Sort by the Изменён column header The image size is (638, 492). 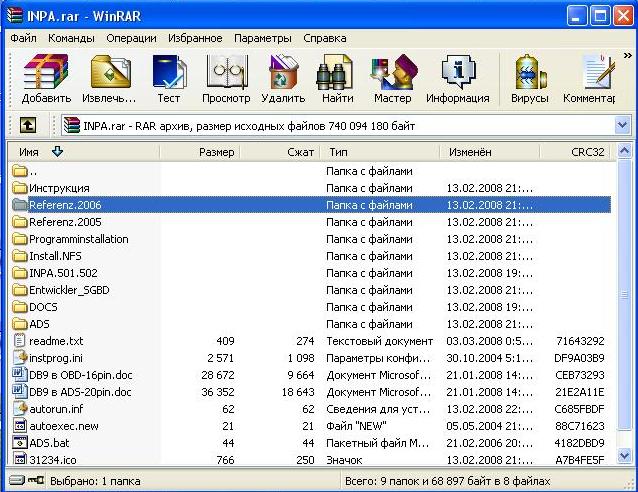(x=490, y=152)
